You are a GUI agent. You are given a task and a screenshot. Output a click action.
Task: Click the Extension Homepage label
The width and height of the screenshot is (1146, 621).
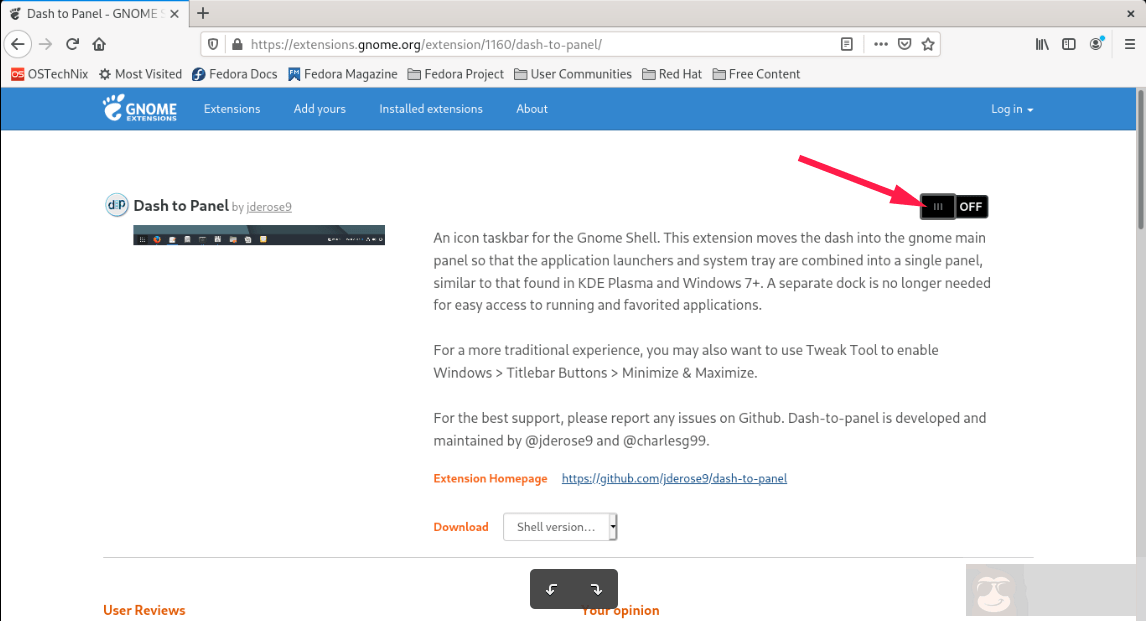coord(490,479)
